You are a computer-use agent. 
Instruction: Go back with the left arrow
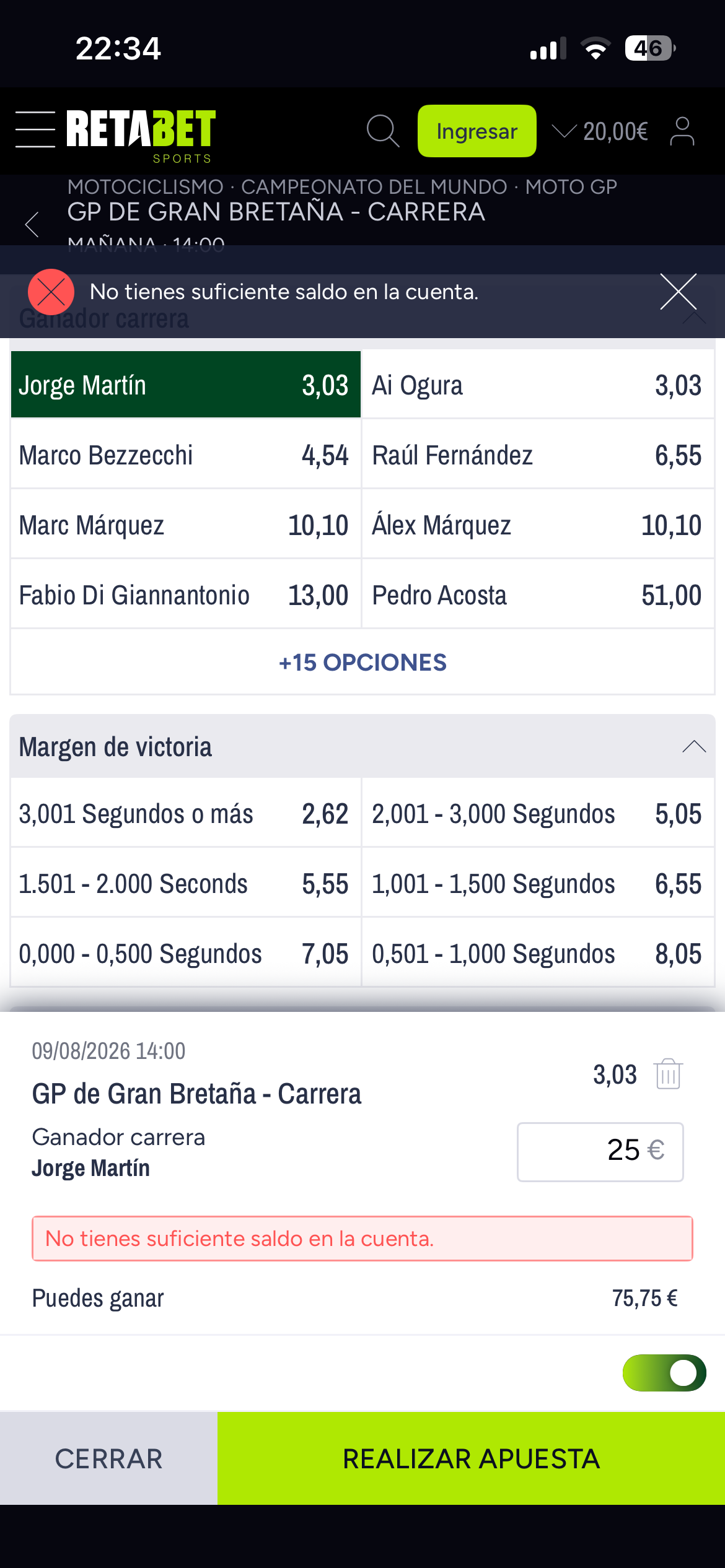tap(32, 224)
